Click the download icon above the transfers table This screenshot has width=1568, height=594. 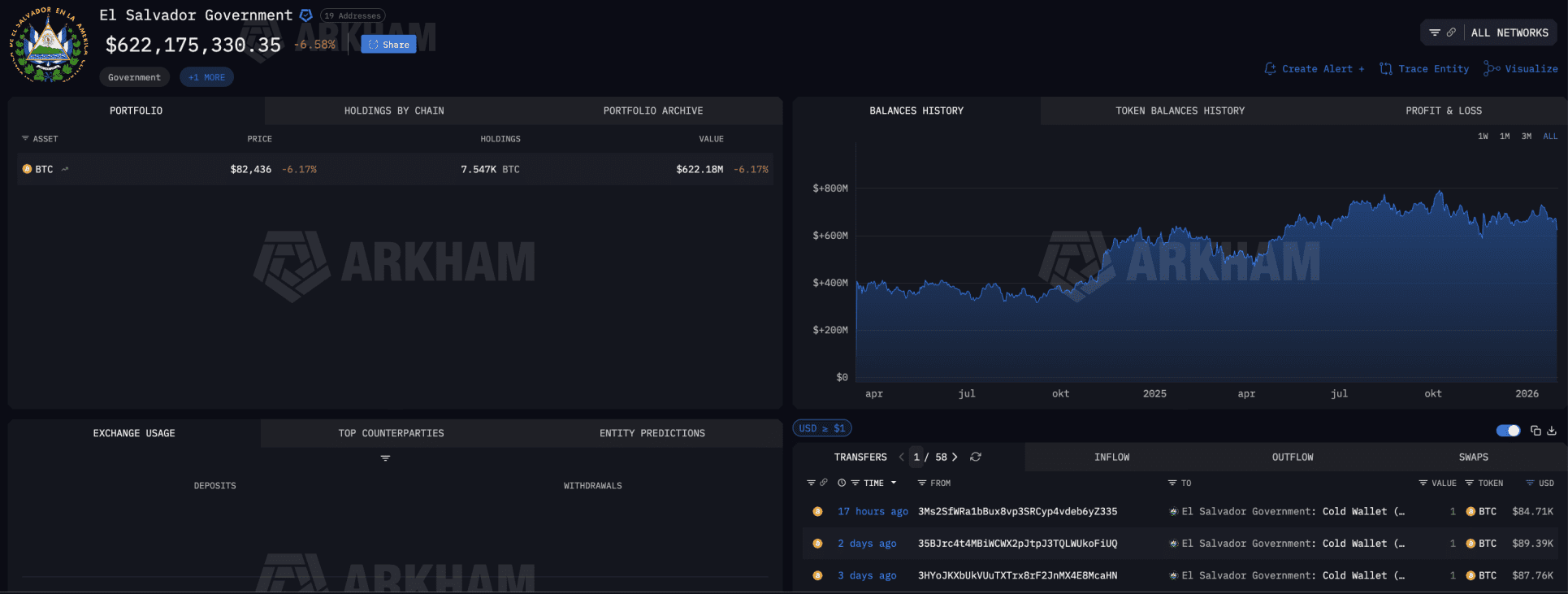pos(1552,431)
